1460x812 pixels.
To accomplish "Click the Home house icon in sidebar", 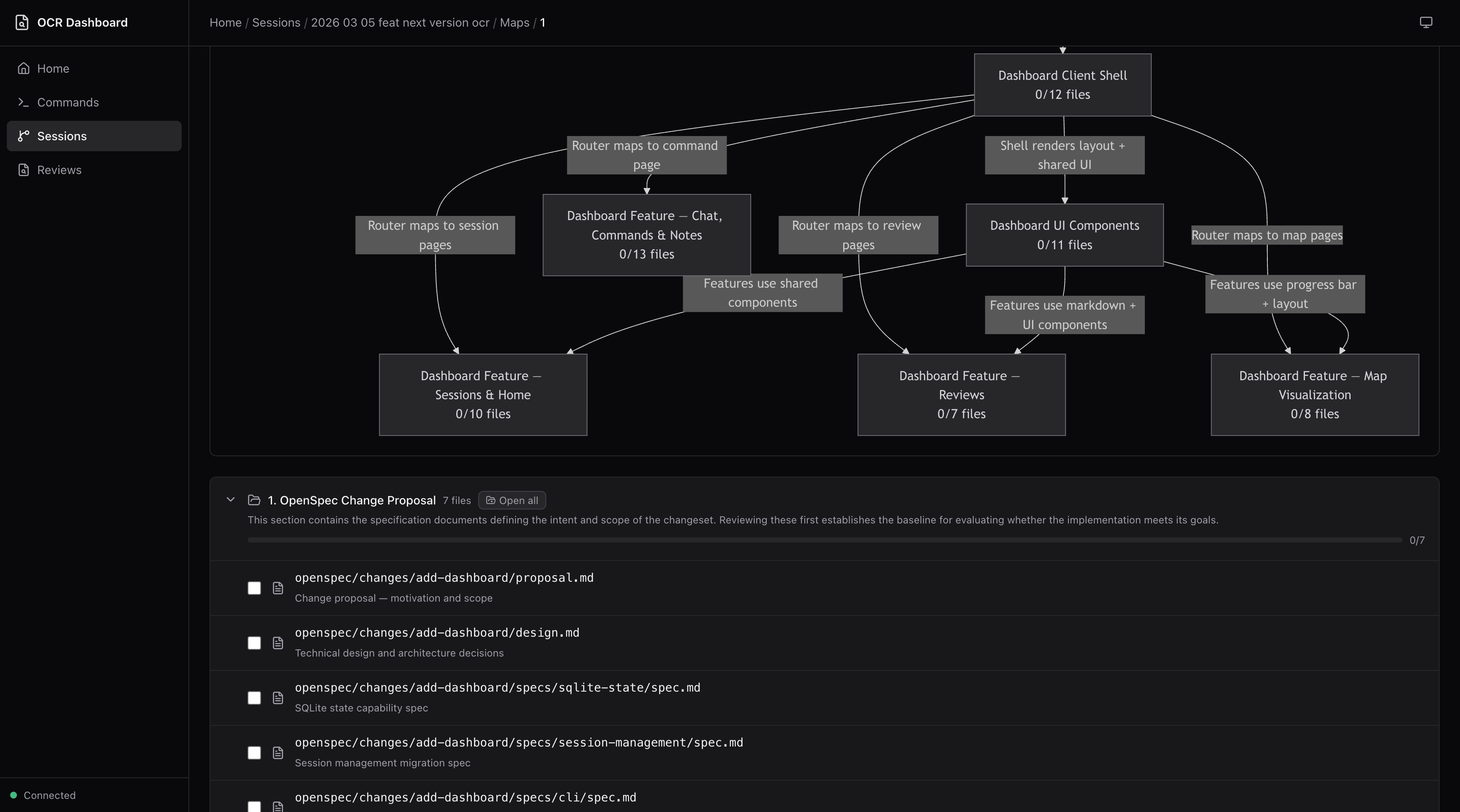I will click(x=23, y=68).
